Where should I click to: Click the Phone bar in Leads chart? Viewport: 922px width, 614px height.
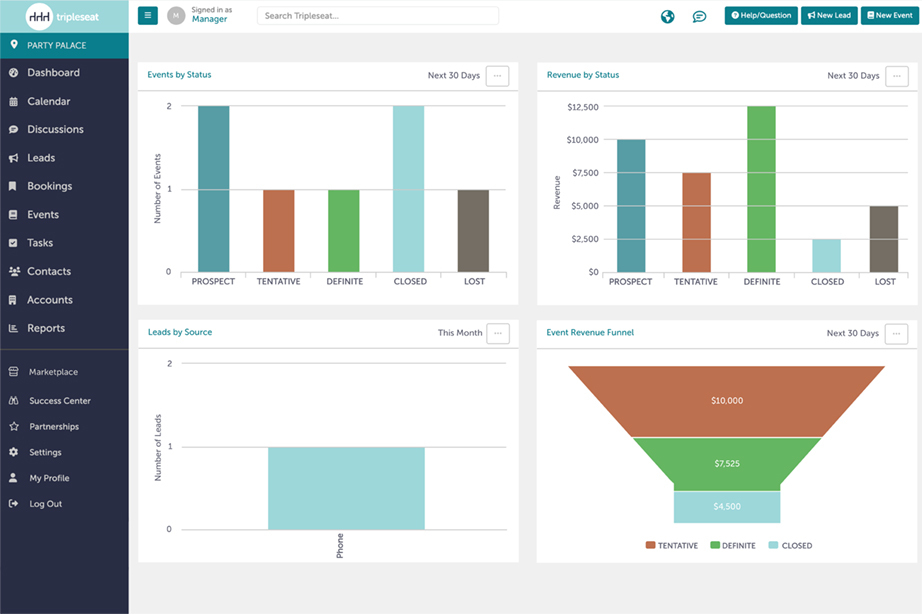tap(346, 488)
